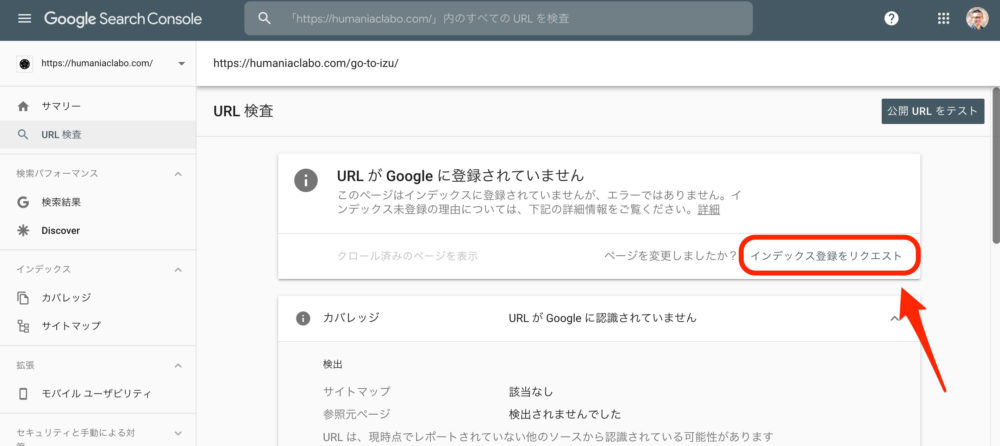Click 公開 URL をテスト button
The height and width of the screenshot is (446, 1000).
[x=932, y=111]
